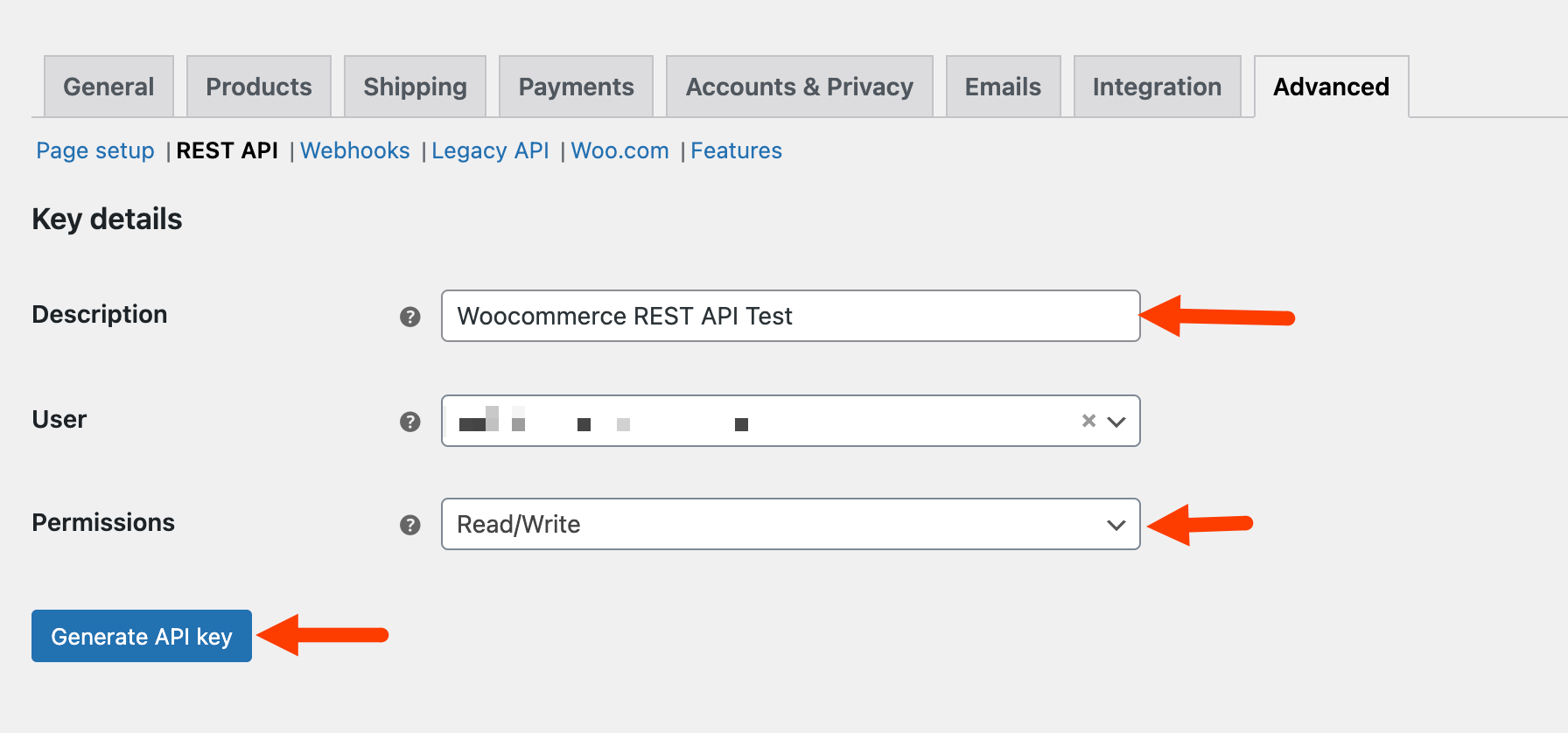Viewport: 1568px width, 733px height.
Task: Go to the Shipping tab
Action: [x=415, y=87]
